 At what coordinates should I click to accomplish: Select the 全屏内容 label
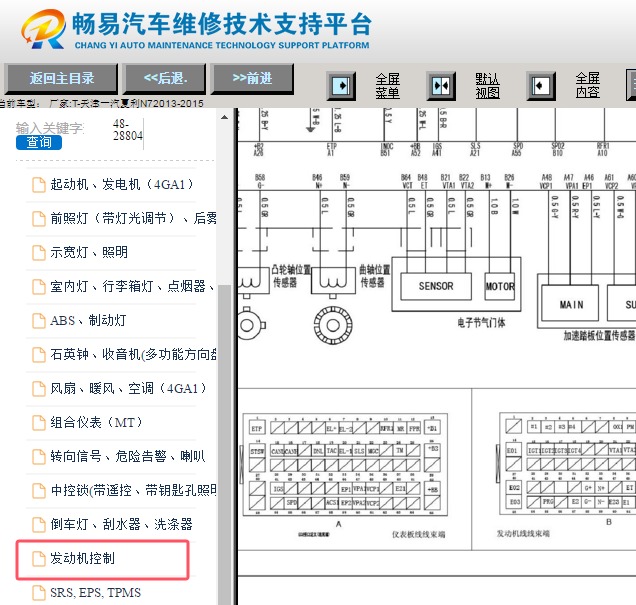click(588, 85)
